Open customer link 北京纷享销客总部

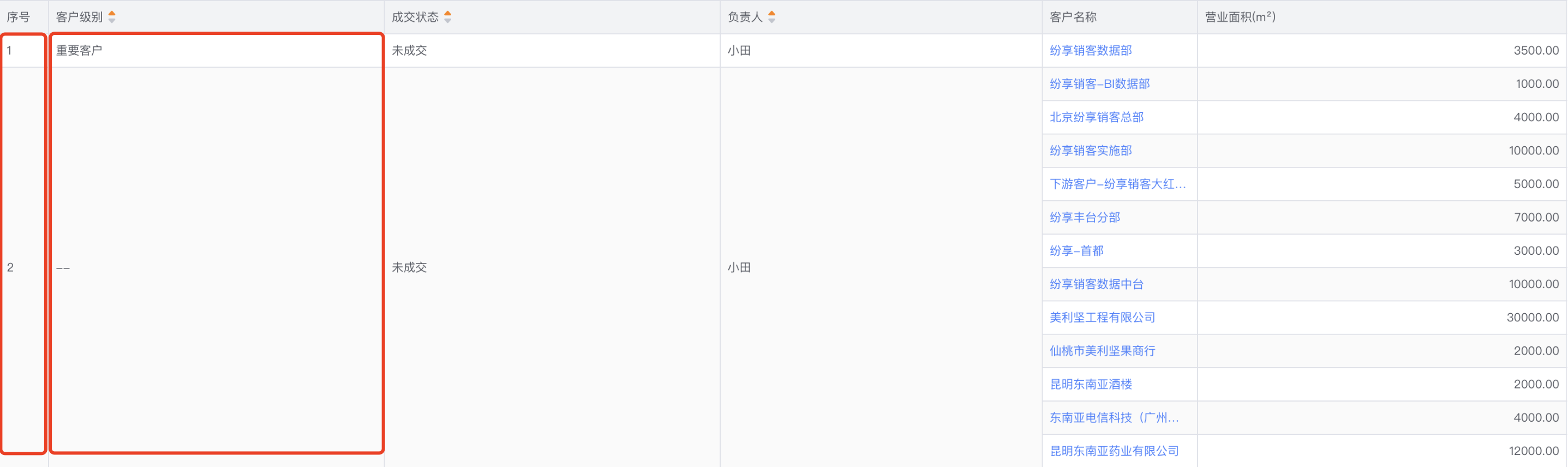[x=1096, y=117]
